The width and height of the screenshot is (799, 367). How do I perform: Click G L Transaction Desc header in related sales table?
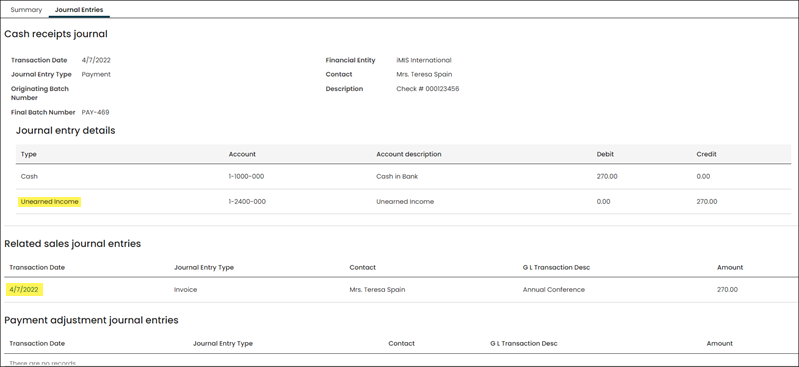[556, 267]
